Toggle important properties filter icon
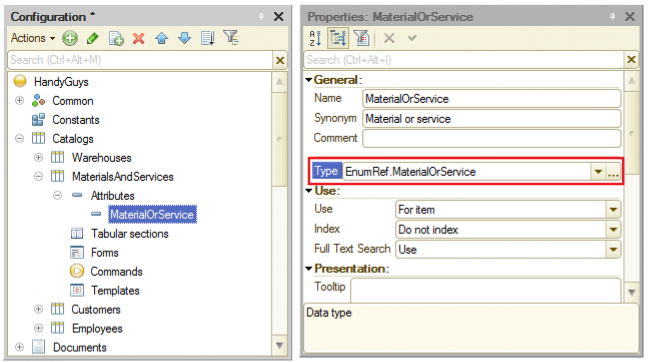The height and width of the screenshot is (362, 650). [x=361, y=38]
